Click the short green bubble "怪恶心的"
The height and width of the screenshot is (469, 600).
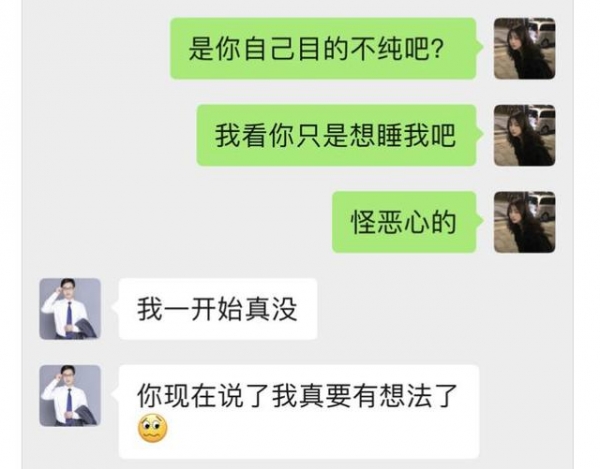tap(404, 222)
